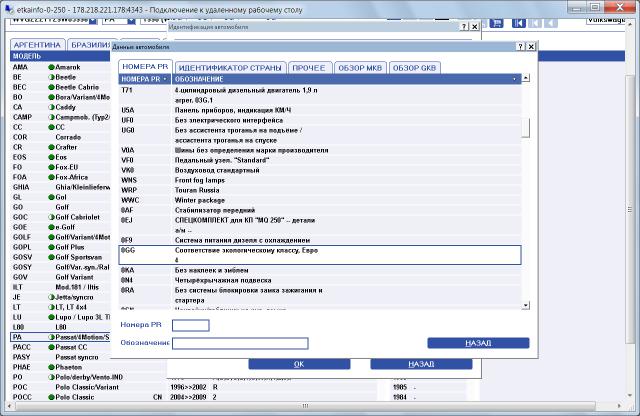Switch to the 'НОМЕРА PR' tab

pyautogui.click(x=145, y=67)
